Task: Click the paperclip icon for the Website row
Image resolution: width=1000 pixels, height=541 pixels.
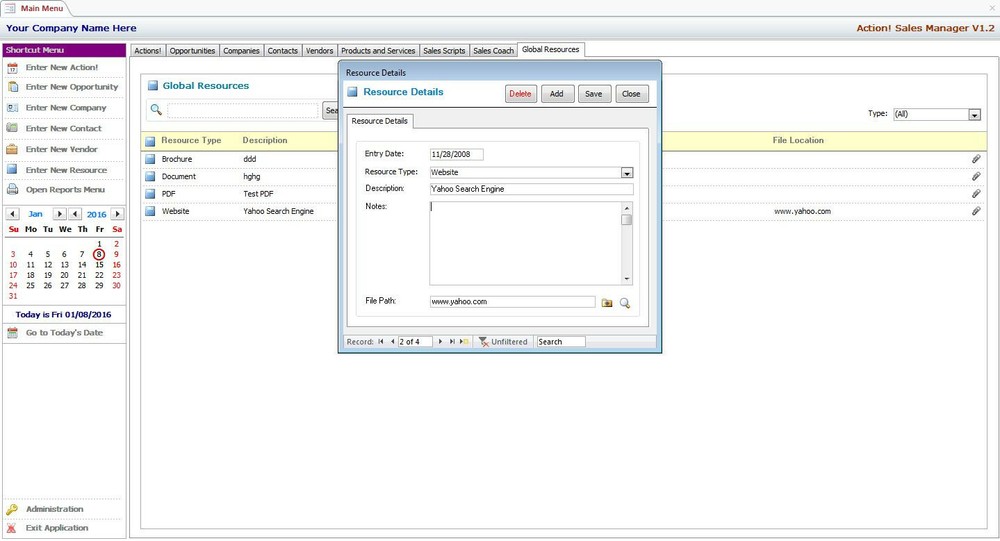Action: point(976,211)
